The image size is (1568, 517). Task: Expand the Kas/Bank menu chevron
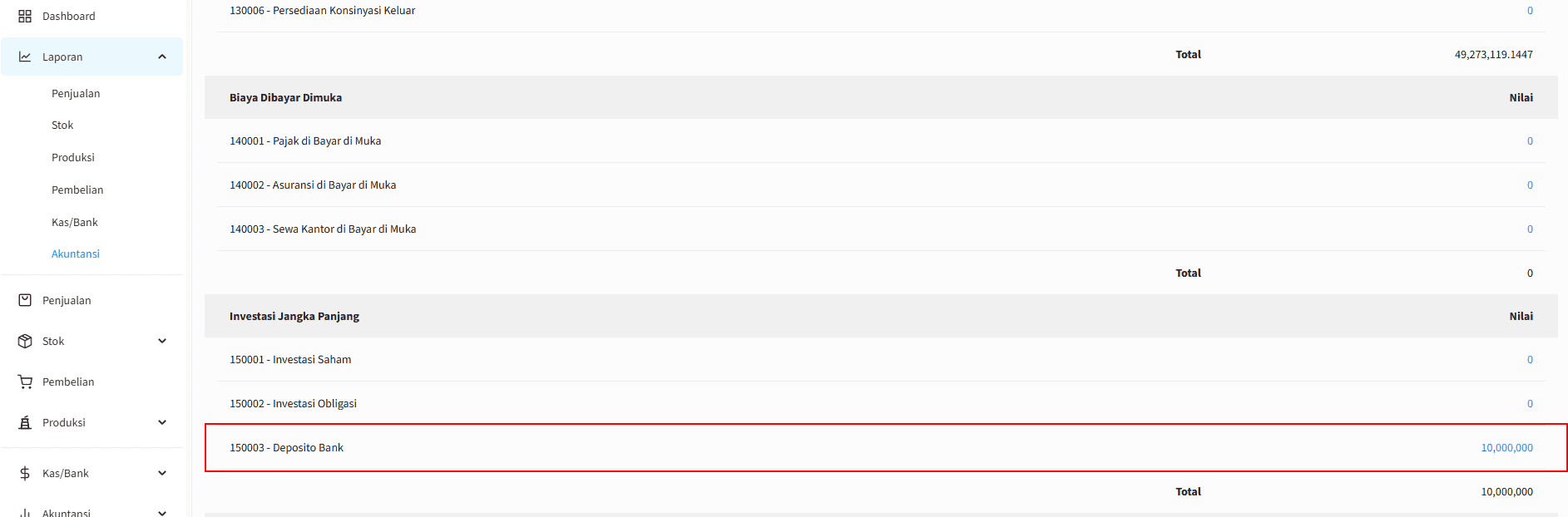pyautogui.click(x=162, y=473)
